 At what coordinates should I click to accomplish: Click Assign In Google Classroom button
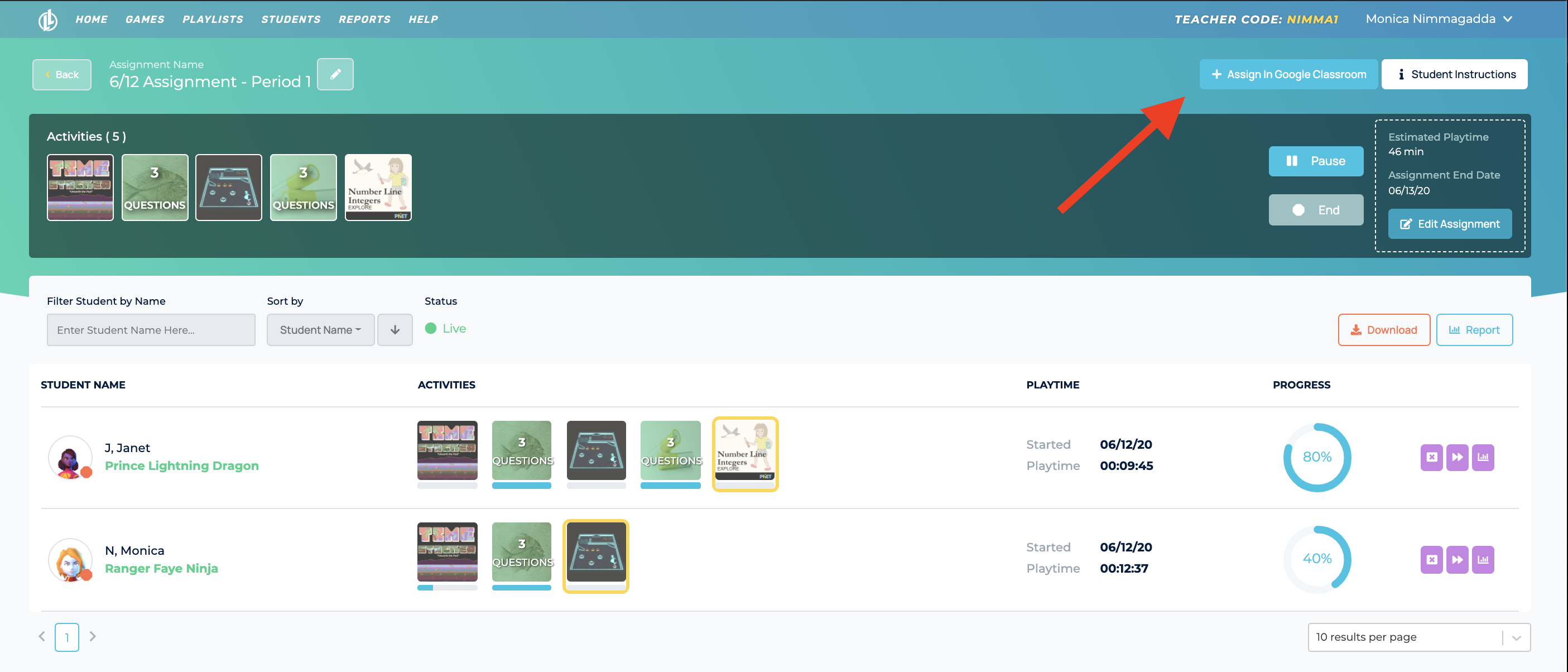tap(1288, 74)
